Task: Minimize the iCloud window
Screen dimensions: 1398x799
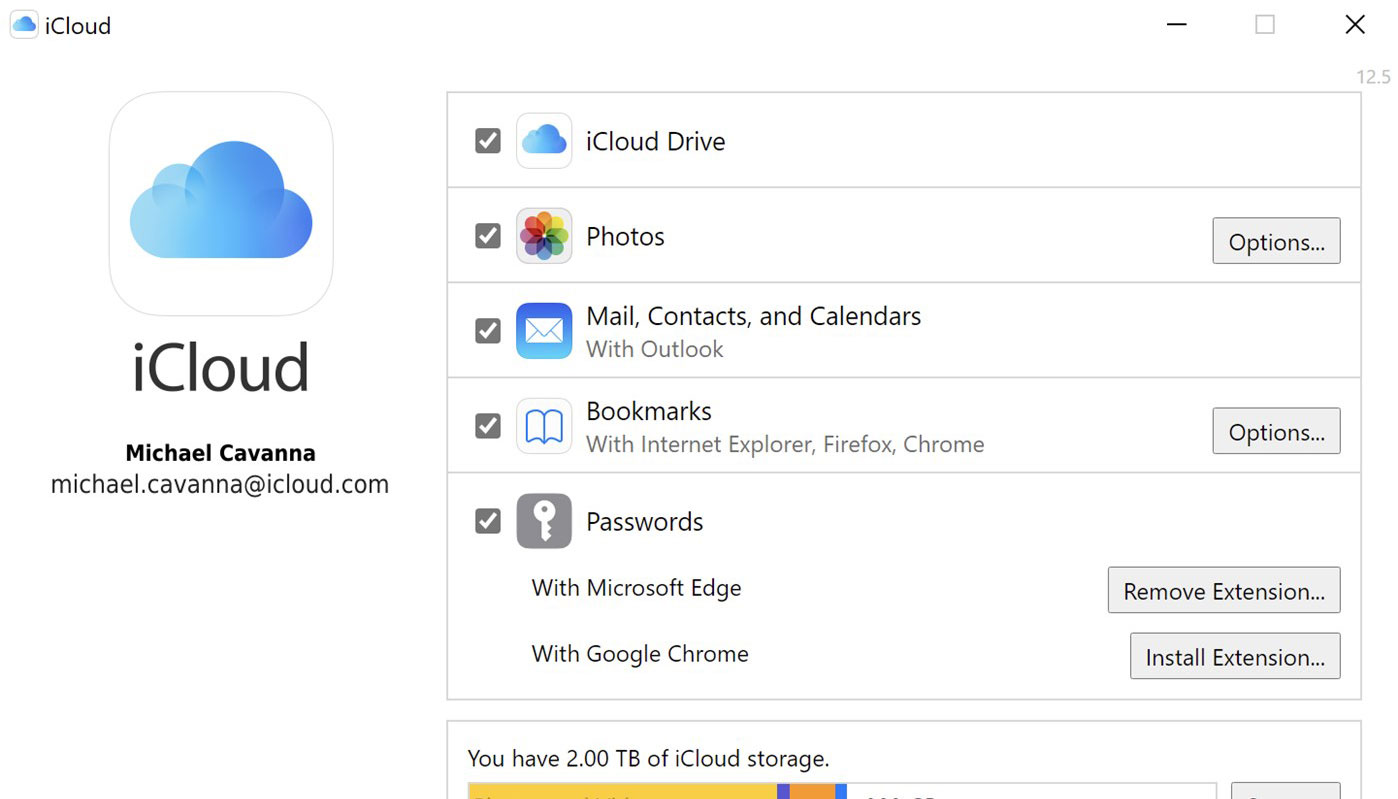Action: pos(1177,24)
